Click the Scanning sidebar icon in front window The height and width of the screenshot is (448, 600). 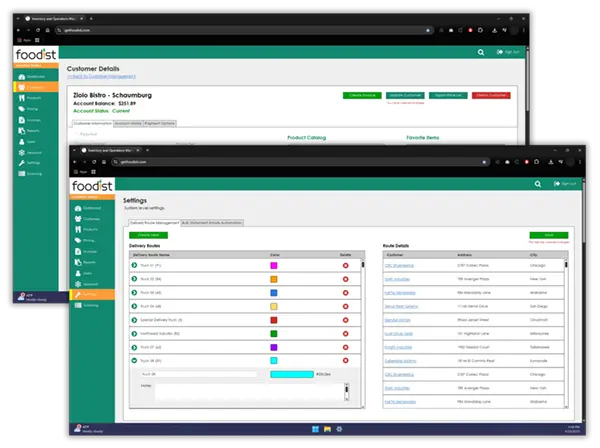pyautogui.click(x=87, y=305)
